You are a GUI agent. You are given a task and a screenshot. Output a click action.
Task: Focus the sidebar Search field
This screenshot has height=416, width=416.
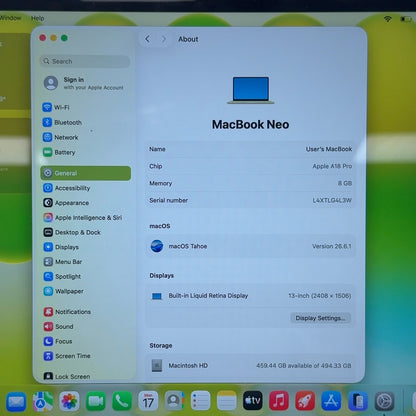tap(85, 61)
